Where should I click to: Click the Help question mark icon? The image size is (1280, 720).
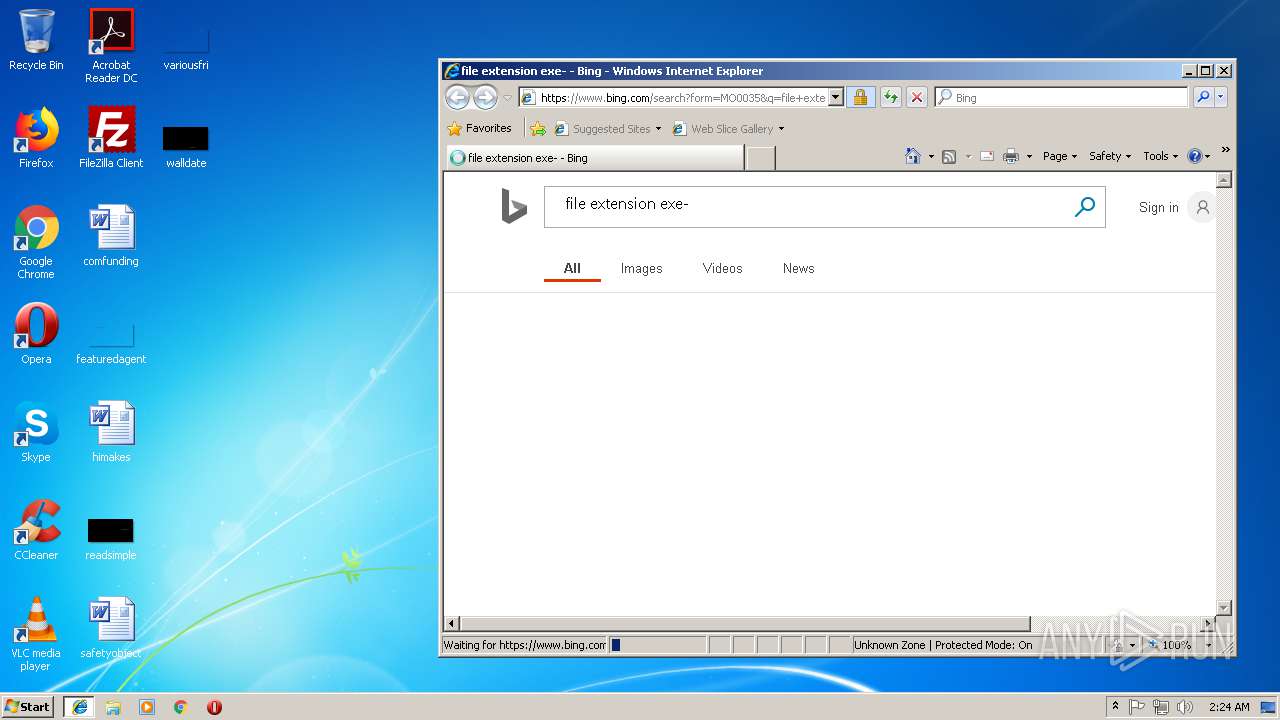1194,156
